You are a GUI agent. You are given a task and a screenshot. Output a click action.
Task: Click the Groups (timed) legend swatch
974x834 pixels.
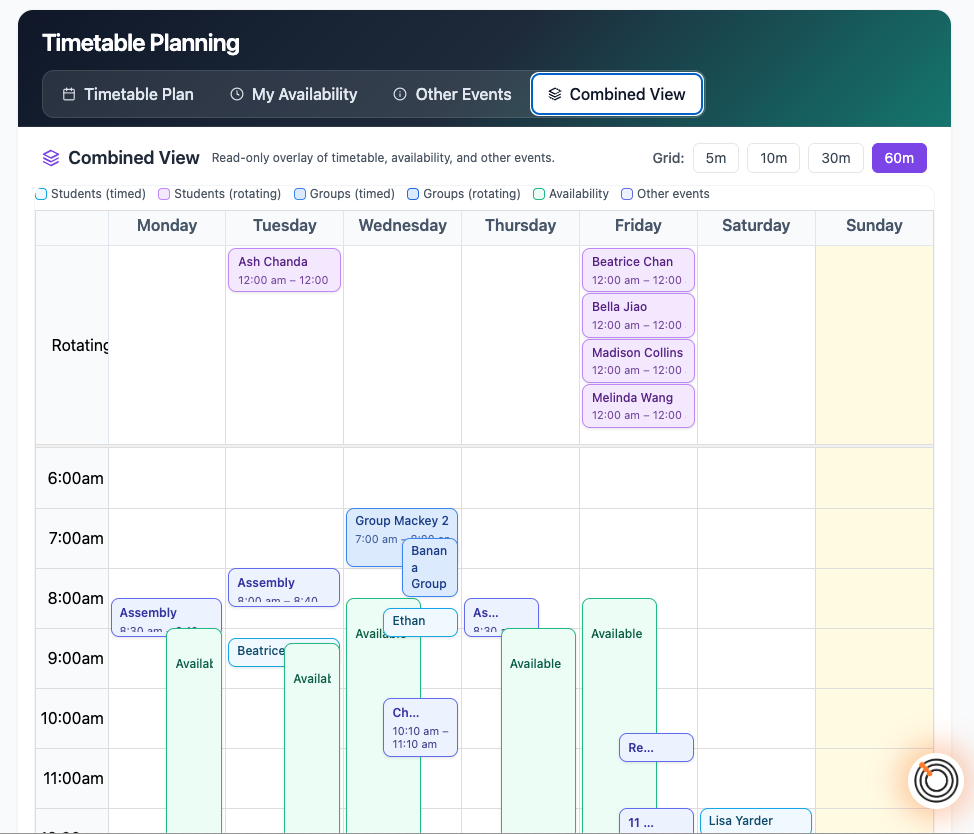pyautogui.click(x=300, y=194)
